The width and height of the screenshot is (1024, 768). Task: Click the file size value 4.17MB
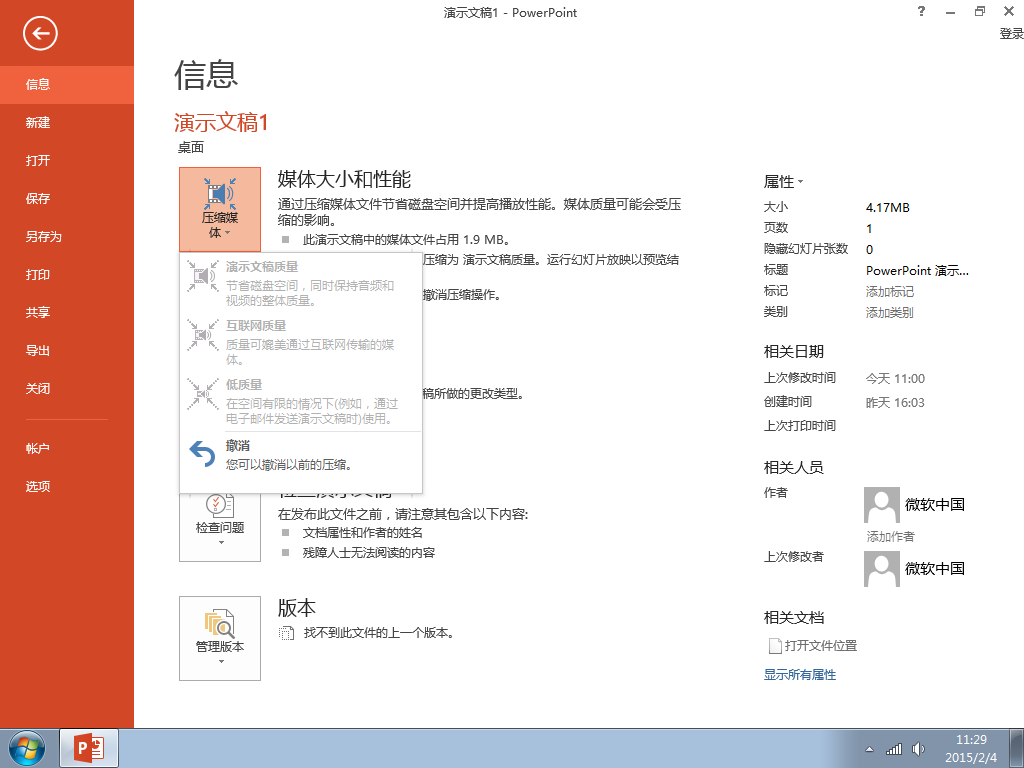point(888,208)
